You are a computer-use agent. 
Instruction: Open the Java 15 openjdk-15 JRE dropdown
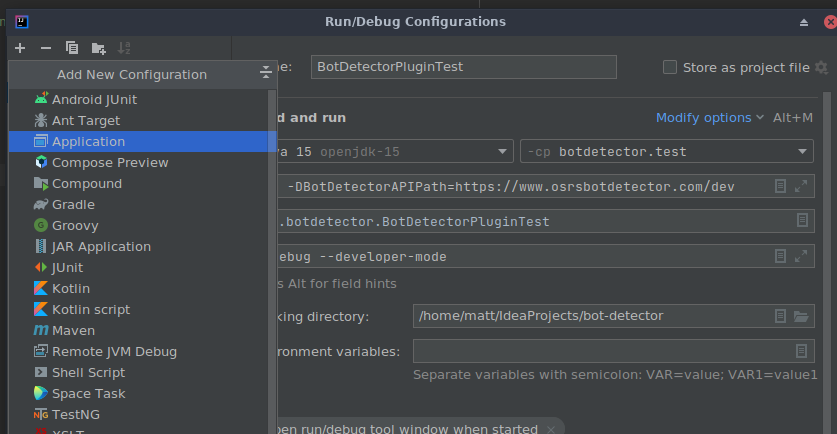point(395,152)
